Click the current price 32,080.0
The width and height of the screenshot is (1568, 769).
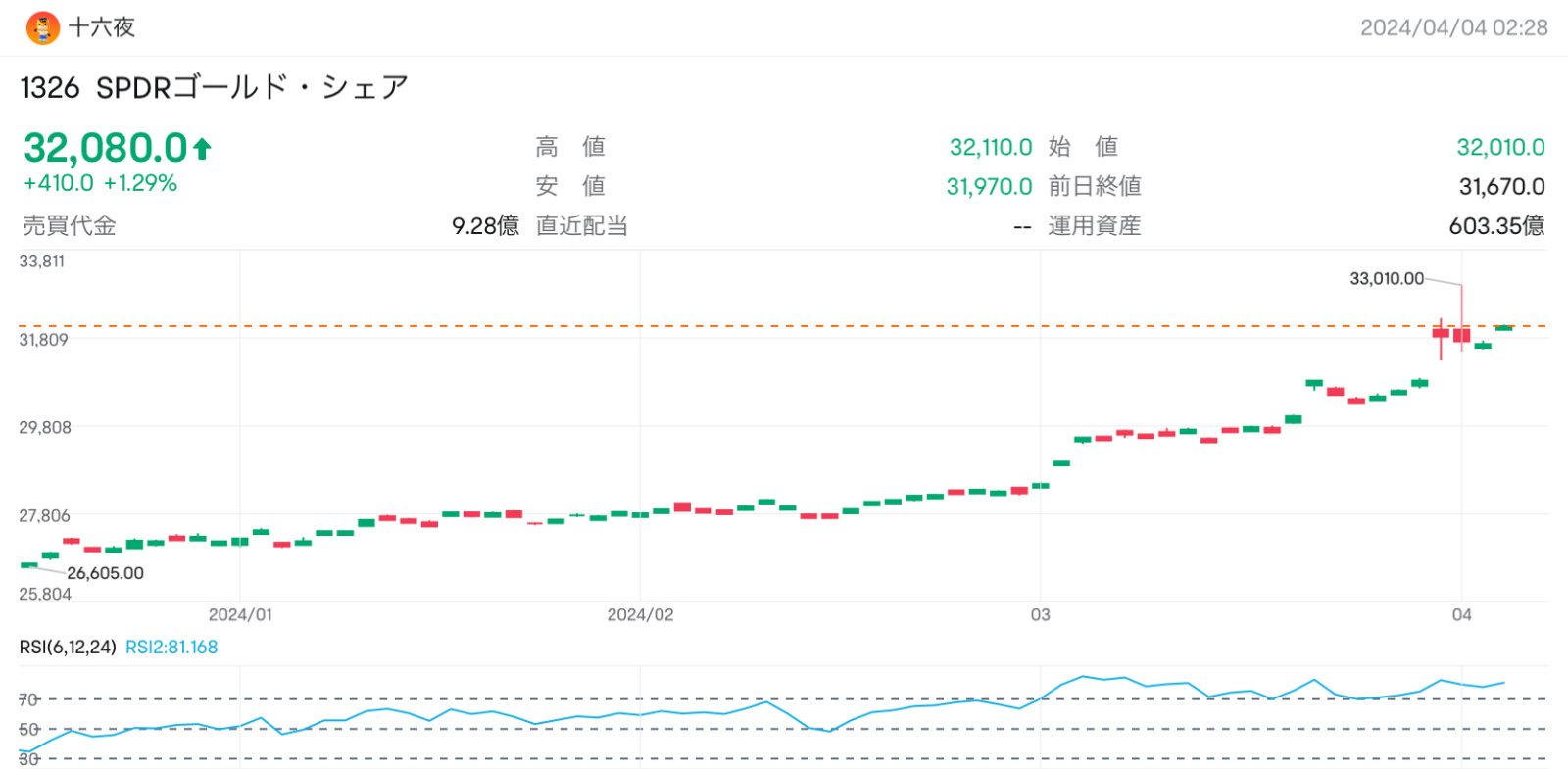pyautogui.click(x=105, y=149)
